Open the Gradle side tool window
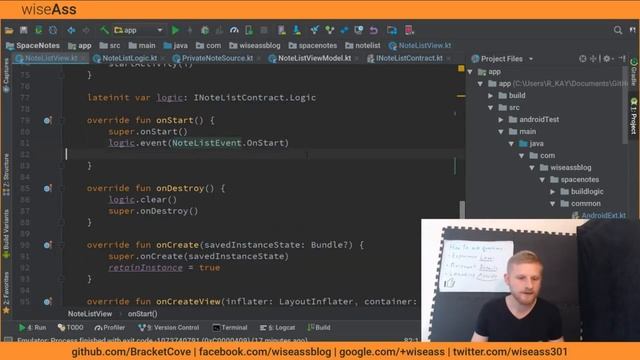This screenshot has height=360, width=640. (634, 72)
